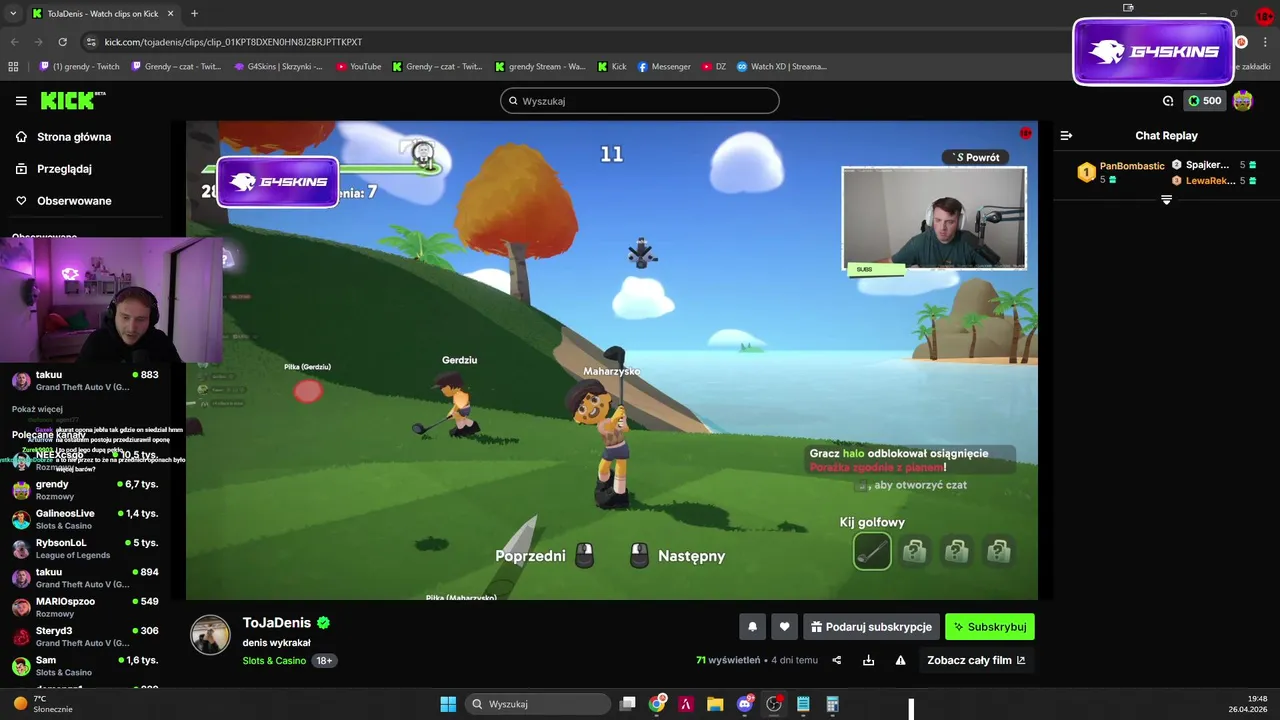The width and height of the screenshot is (1280, 720).
Task: Open Slots & Casino category link
Action: pos(274,661)
